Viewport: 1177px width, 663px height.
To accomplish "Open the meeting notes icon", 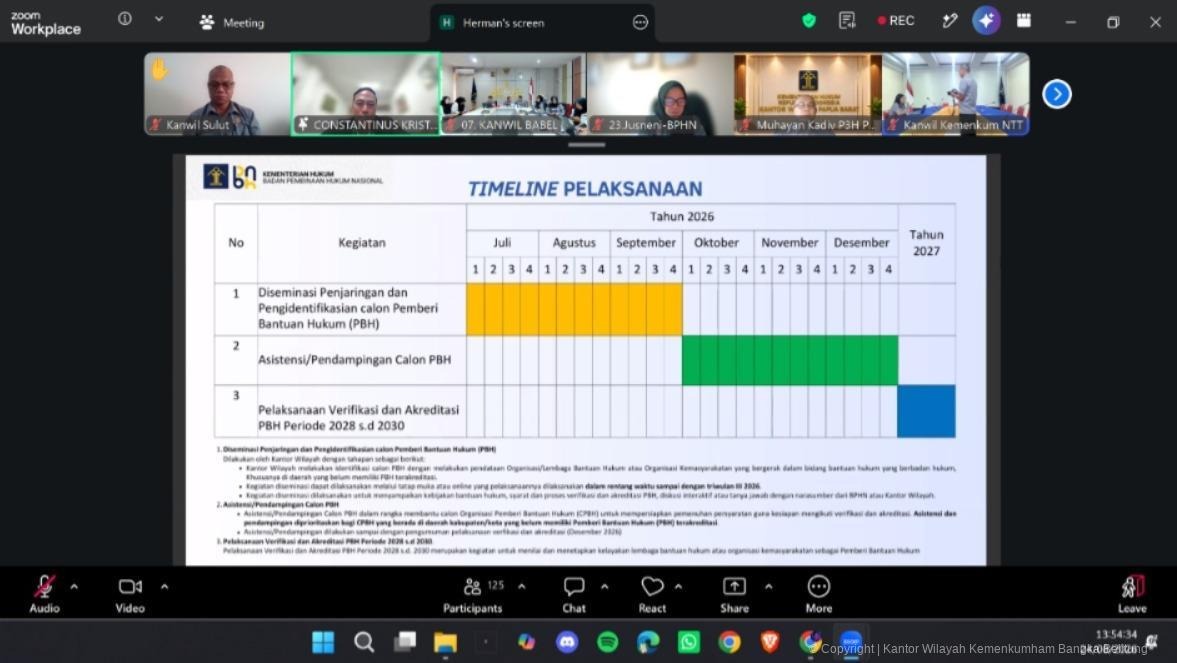I will 847,21.
